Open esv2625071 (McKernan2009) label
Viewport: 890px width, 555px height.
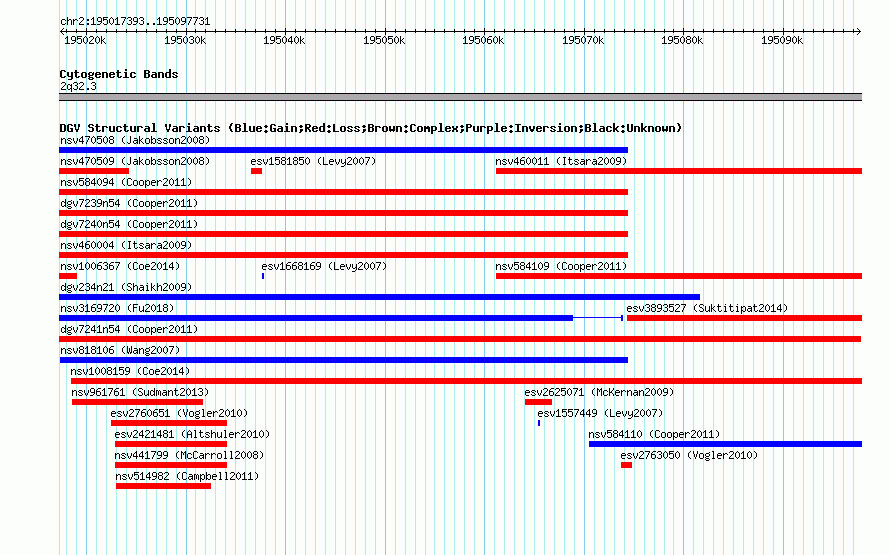[x=599, y=392]
